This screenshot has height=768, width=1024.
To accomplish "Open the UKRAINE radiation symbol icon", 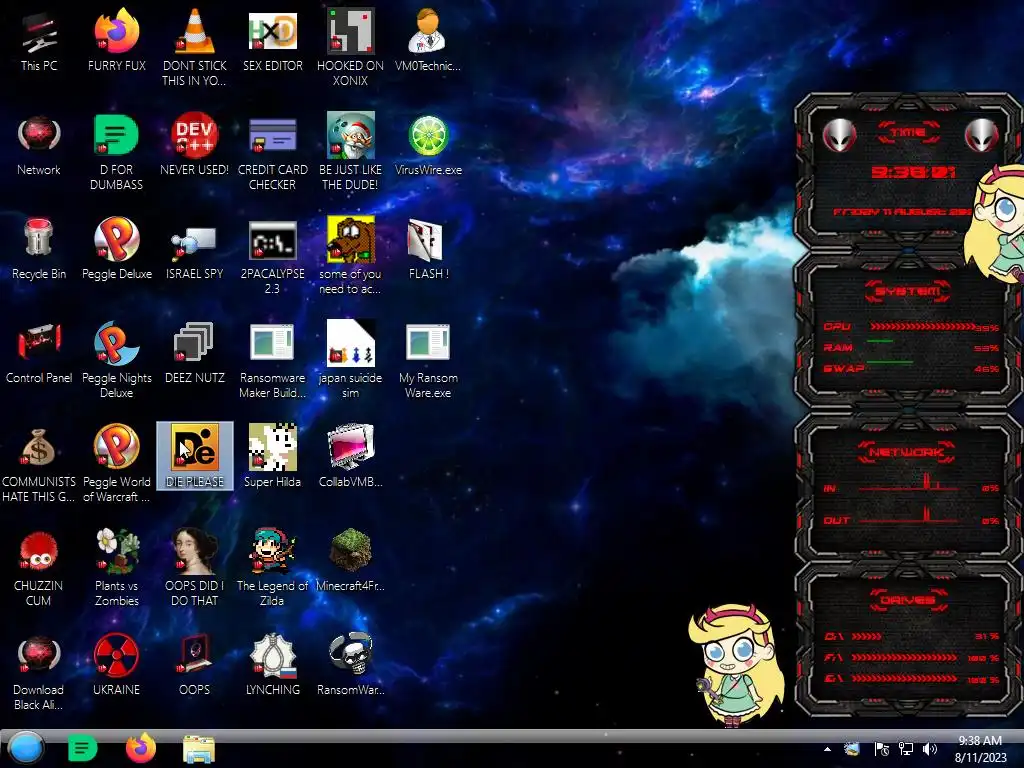I will pos(116,664).
